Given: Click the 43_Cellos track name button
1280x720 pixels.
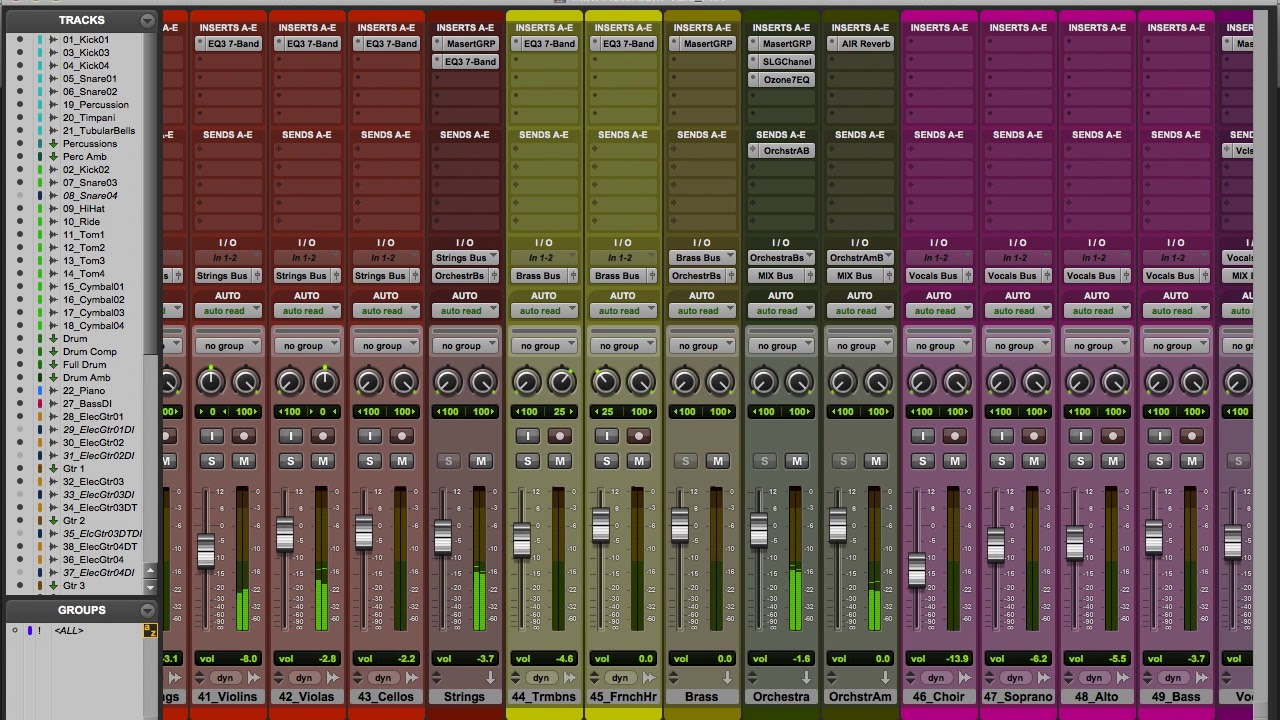Looking at the screenshot, I should pyautogui.click(x=386, y=697).
